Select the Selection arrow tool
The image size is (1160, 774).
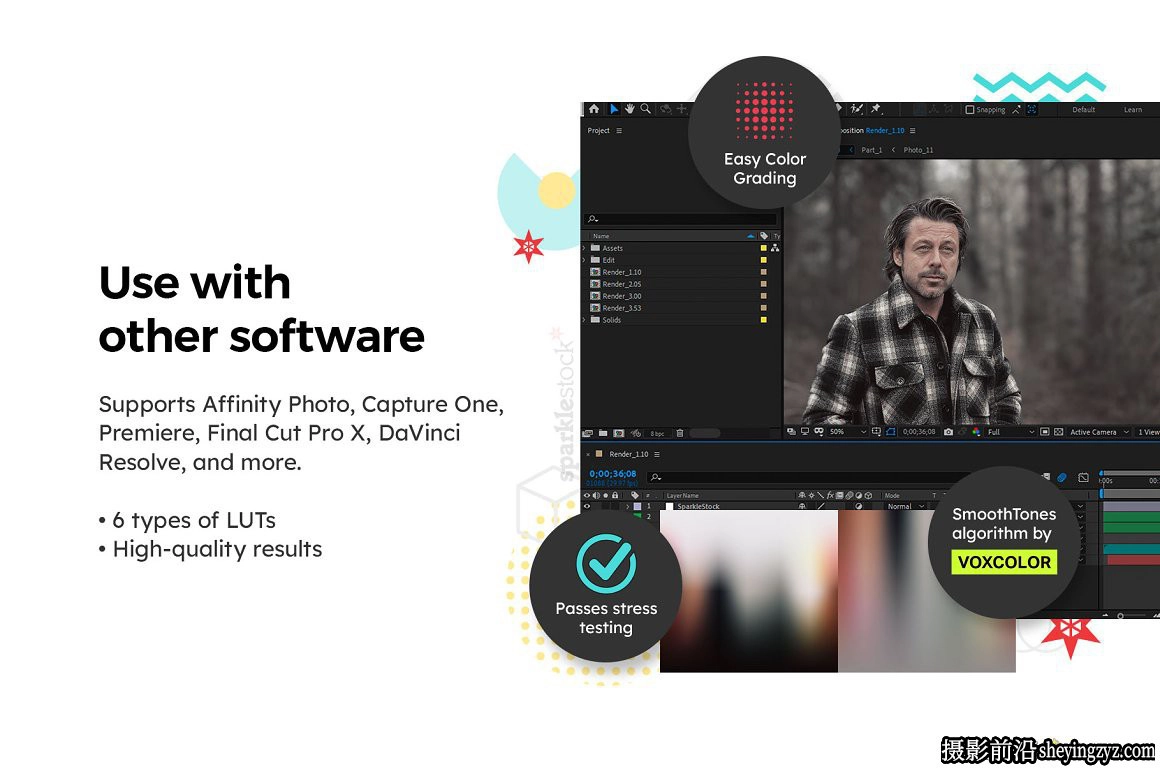[x=613, y=109]
